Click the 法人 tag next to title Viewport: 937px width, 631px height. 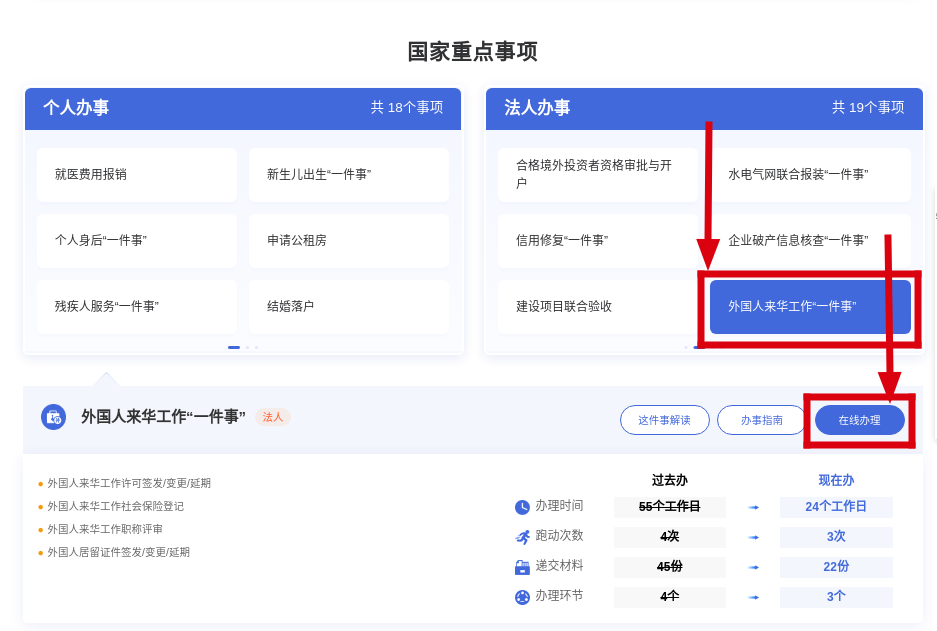click(272, 417)
